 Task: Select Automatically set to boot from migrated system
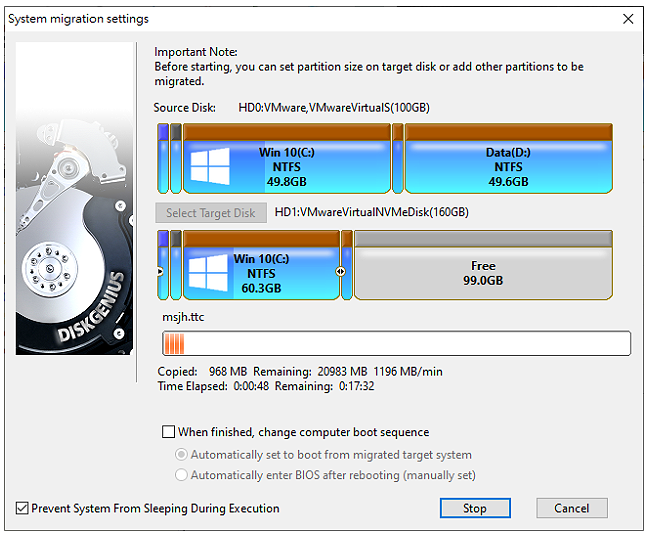tap(181, 455)
